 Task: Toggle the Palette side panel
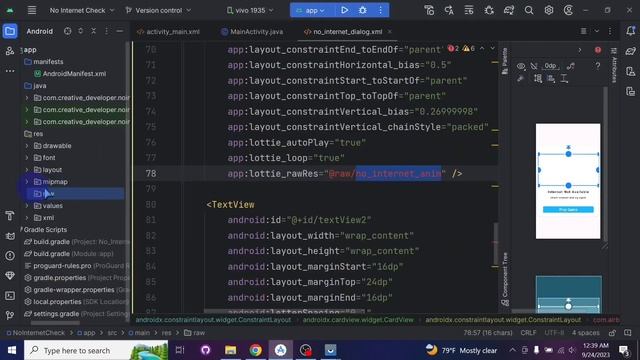click(505, 61)
